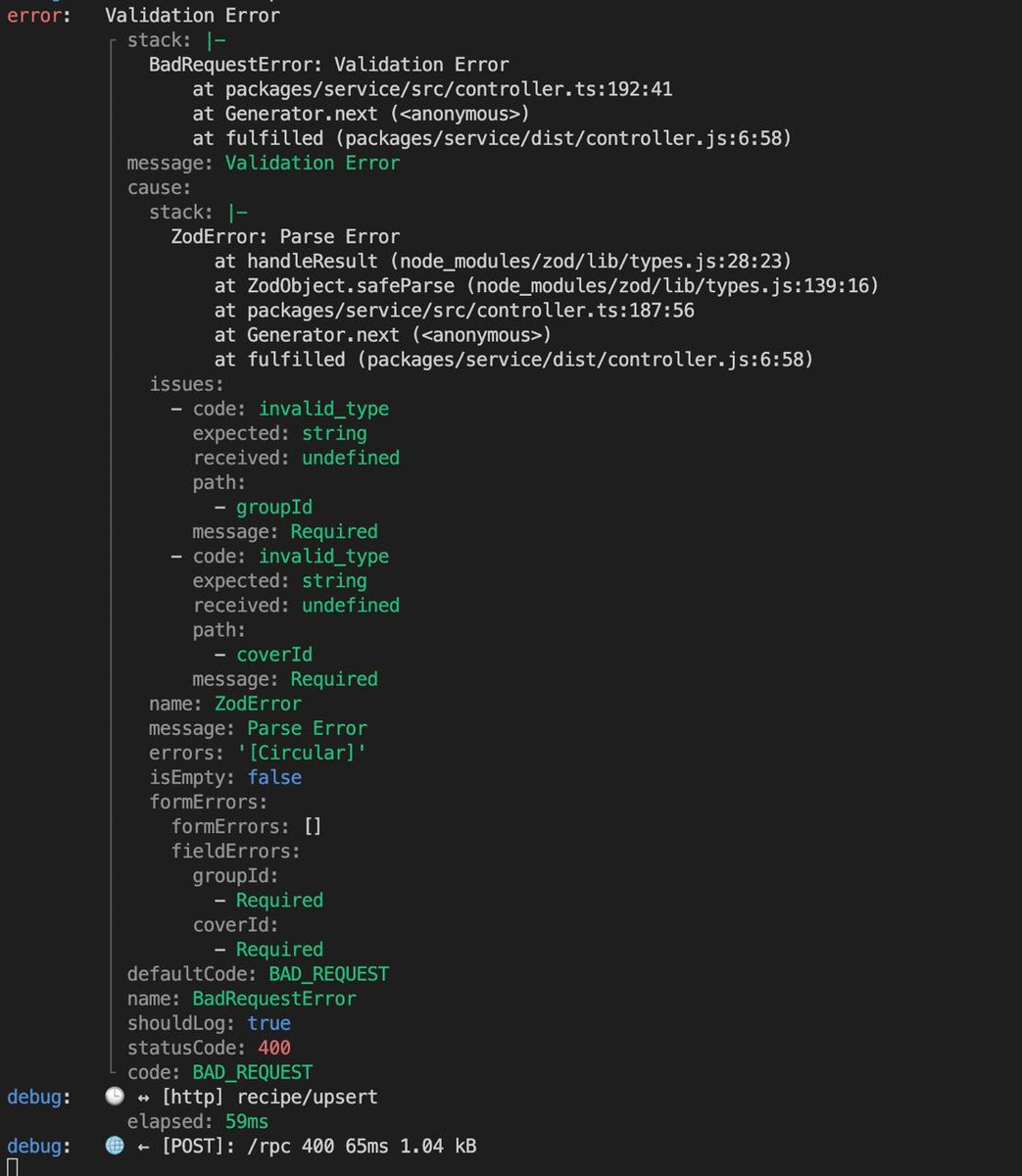Click the globe icon beside the POST line
The height and width of the screenshot is (1176, 1022).
115,1146
